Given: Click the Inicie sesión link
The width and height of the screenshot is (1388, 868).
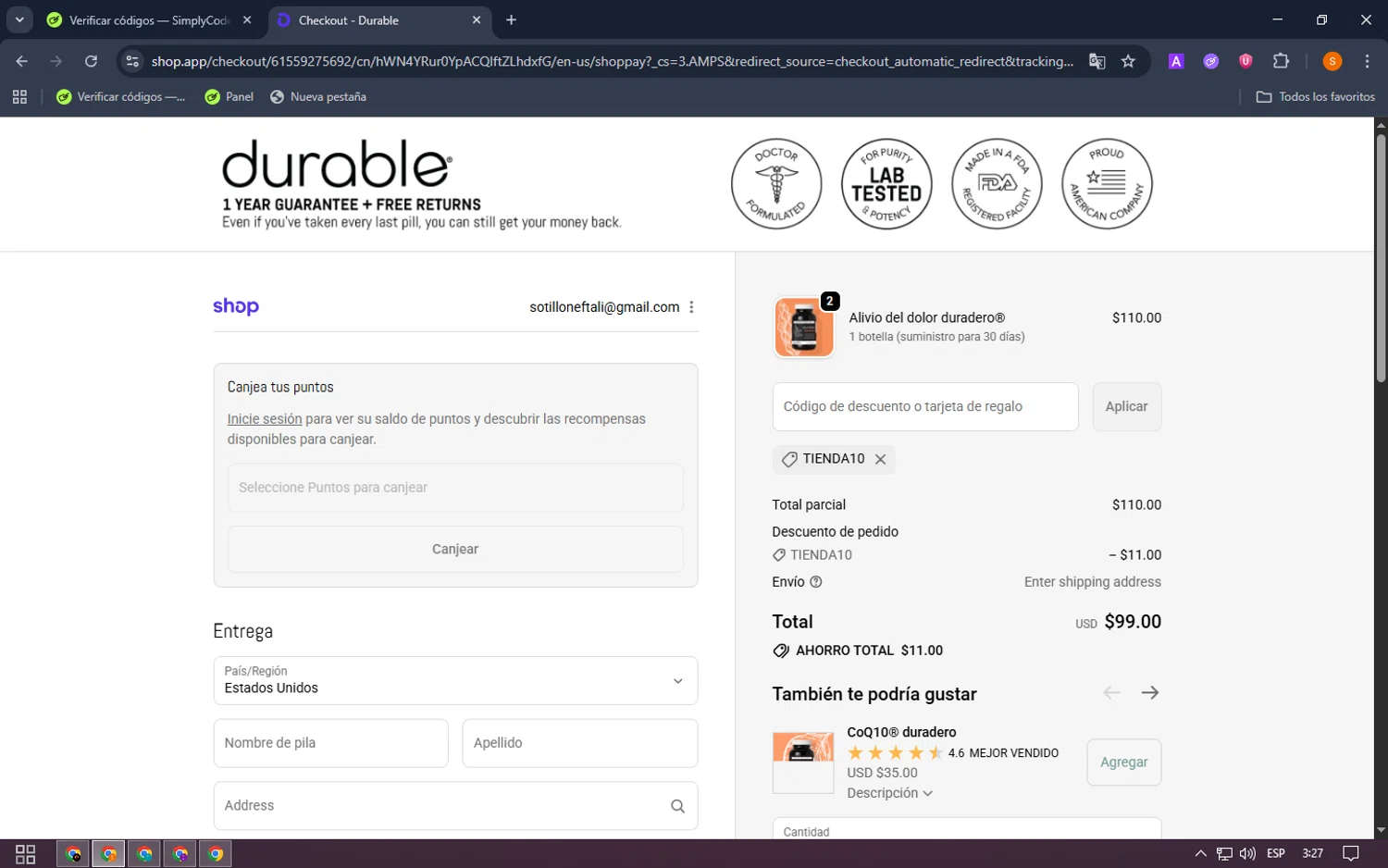Looking at the screenshot, I should tap(265, 419).
